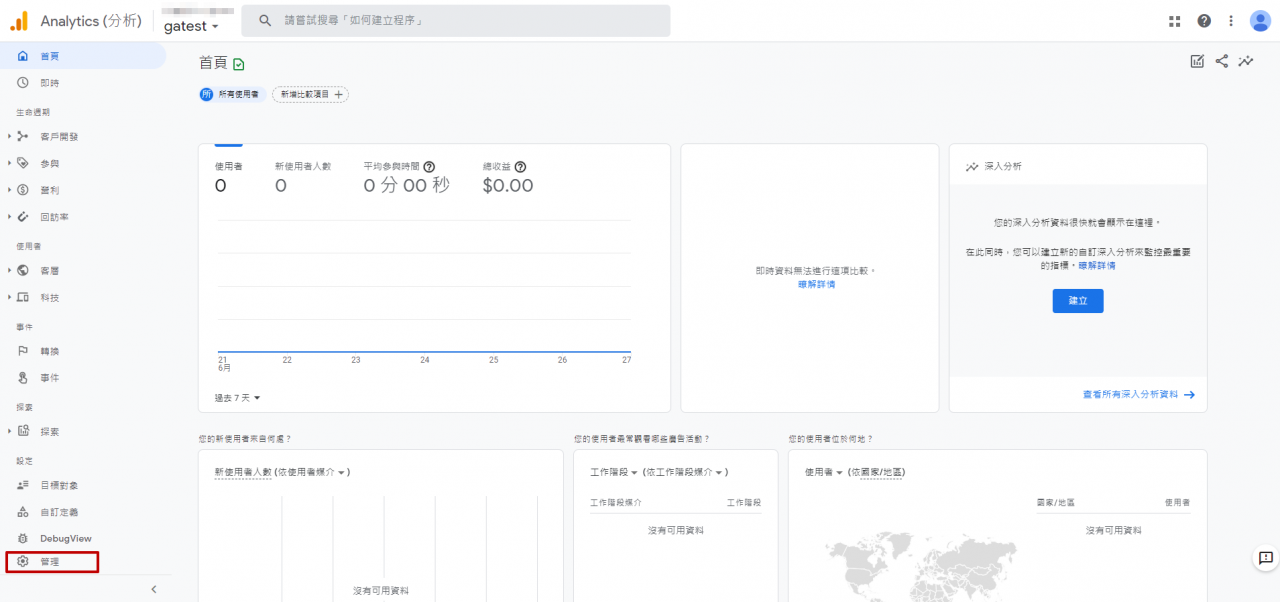The height and width of the screenshot is (602, 1280).
Task: Open 查看所有深入分析資料 link
Action: coord(1138,395)
